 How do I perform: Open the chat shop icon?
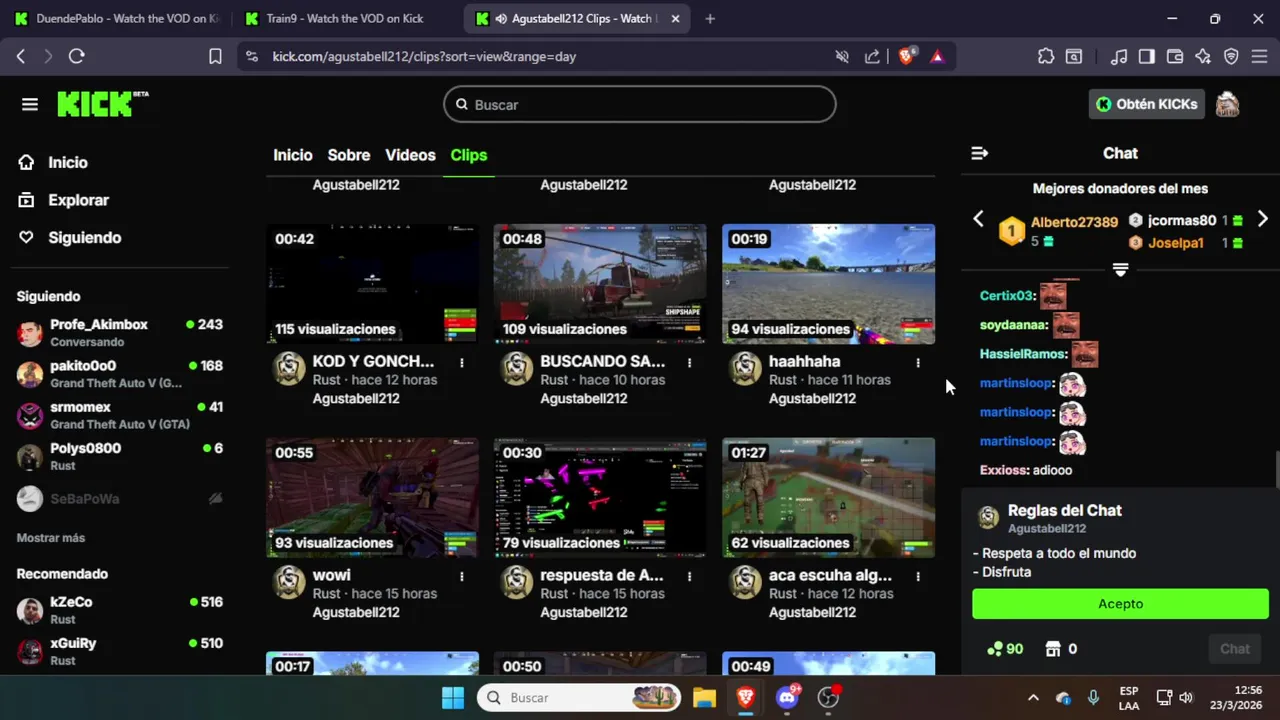(1052, 649)
